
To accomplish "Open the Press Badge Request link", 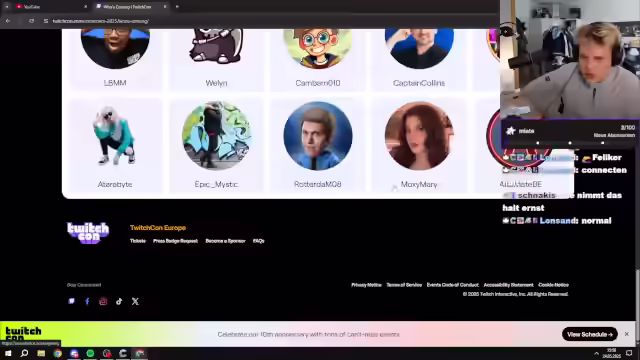I will (175, 241).
